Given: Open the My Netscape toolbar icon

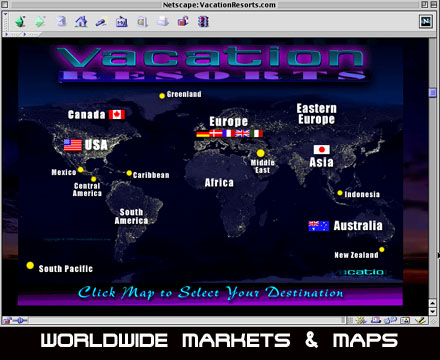Looking at the screenshot, I should tap(121, 22).
